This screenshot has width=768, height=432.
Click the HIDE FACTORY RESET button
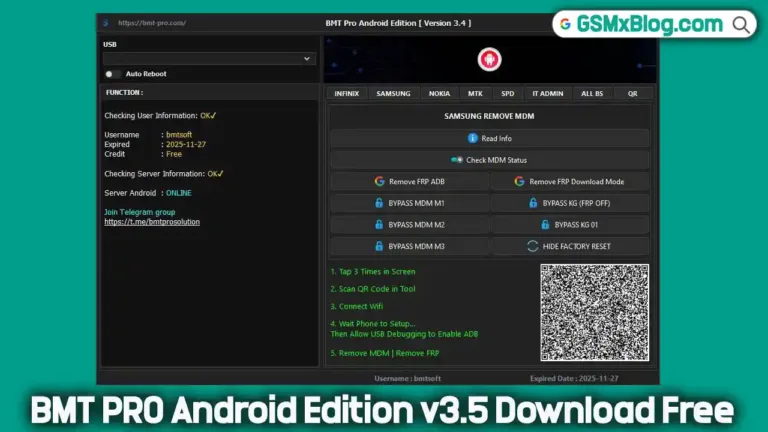(570, 246)
